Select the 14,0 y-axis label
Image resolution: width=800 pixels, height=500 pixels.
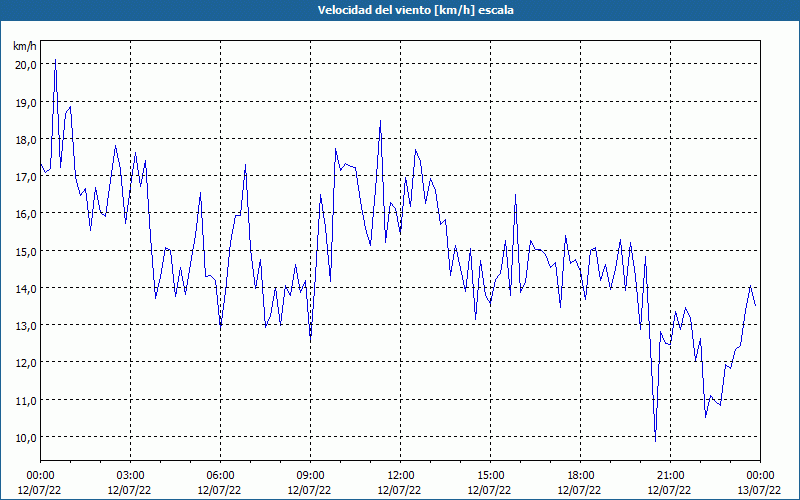coord(26,288)
